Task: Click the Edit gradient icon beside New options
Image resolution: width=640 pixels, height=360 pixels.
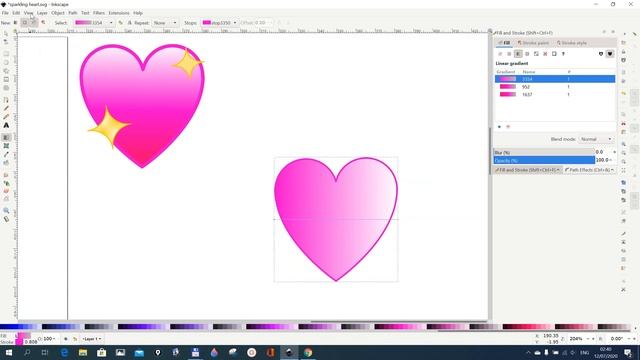Action: [x=43, y=23]
